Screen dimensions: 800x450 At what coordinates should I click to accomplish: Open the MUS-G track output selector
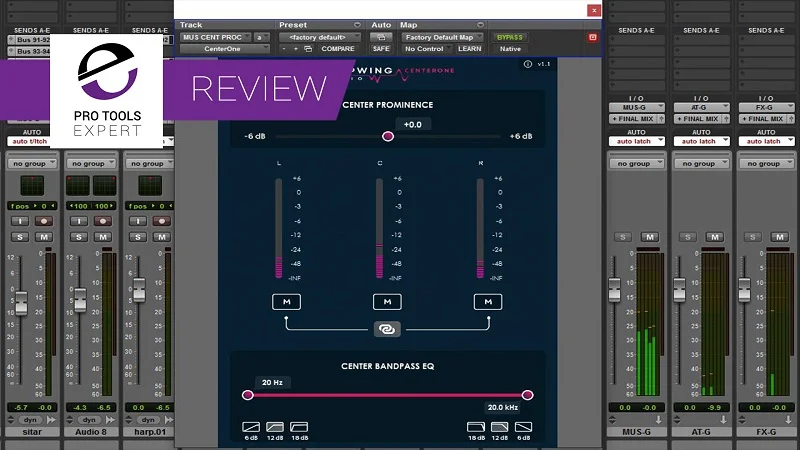636,107
